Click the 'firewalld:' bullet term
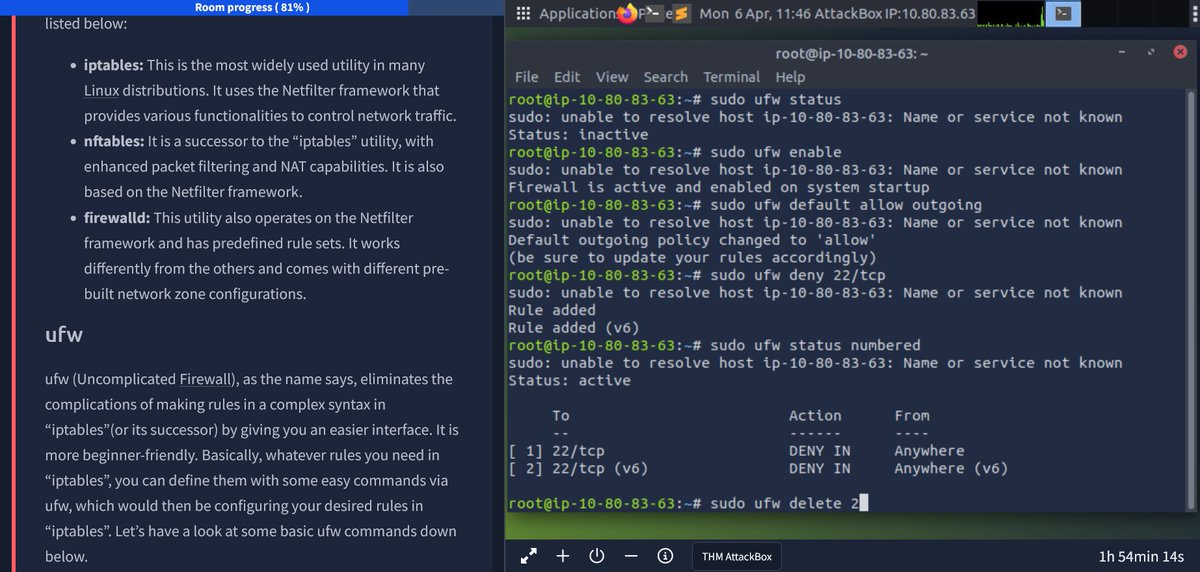The width and height of the screenshot is (1200, 572). (x=117, y=217)
